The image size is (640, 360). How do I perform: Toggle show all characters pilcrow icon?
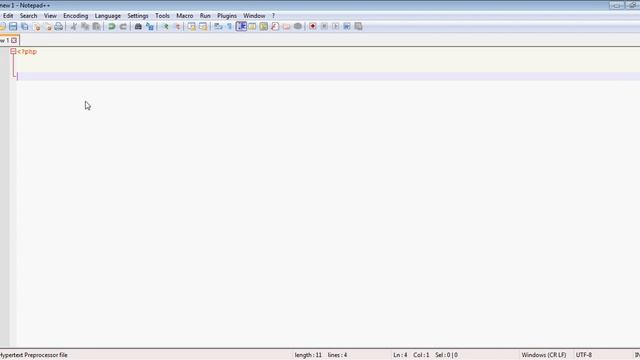(x=229, y=27)
